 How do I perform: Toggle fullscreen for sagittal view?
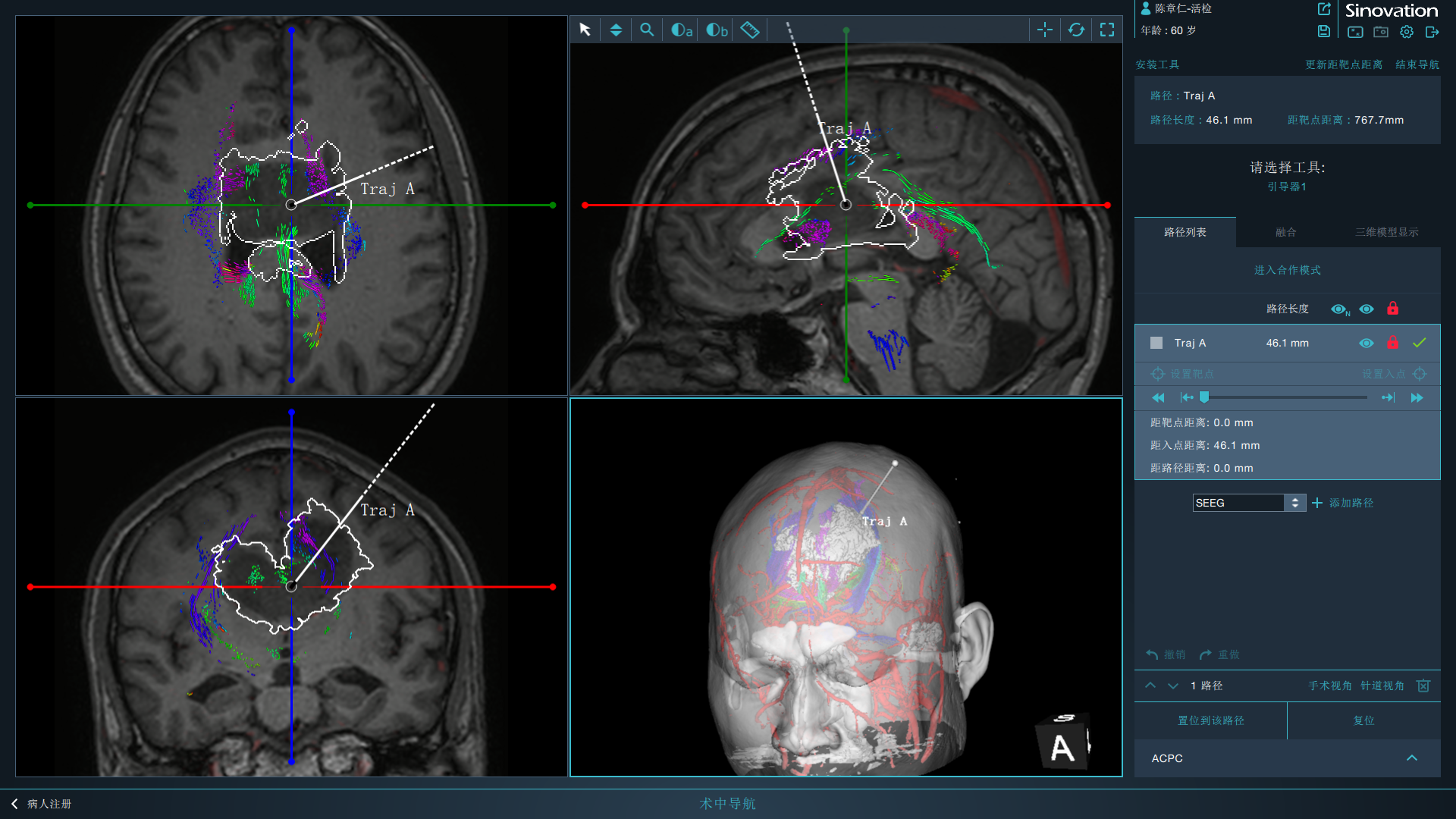[x=1107, y=30]
